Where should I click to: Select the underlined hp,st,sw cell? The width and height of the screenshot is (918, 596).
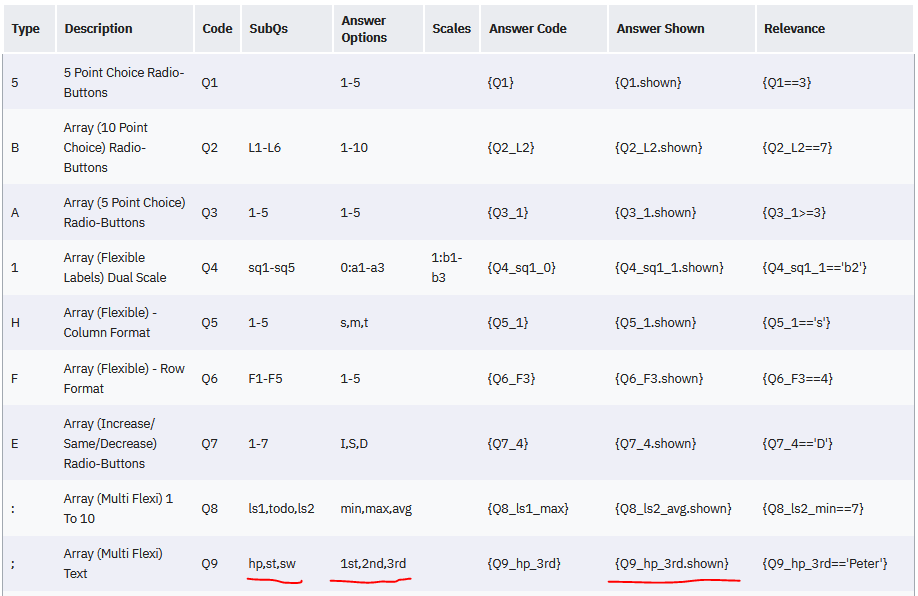click(x=272, y=563)
